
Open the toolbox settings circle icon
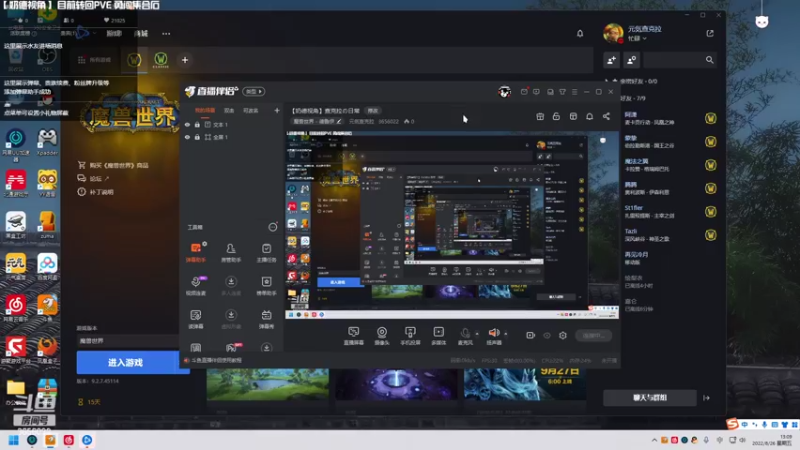[x=273, y=227]
